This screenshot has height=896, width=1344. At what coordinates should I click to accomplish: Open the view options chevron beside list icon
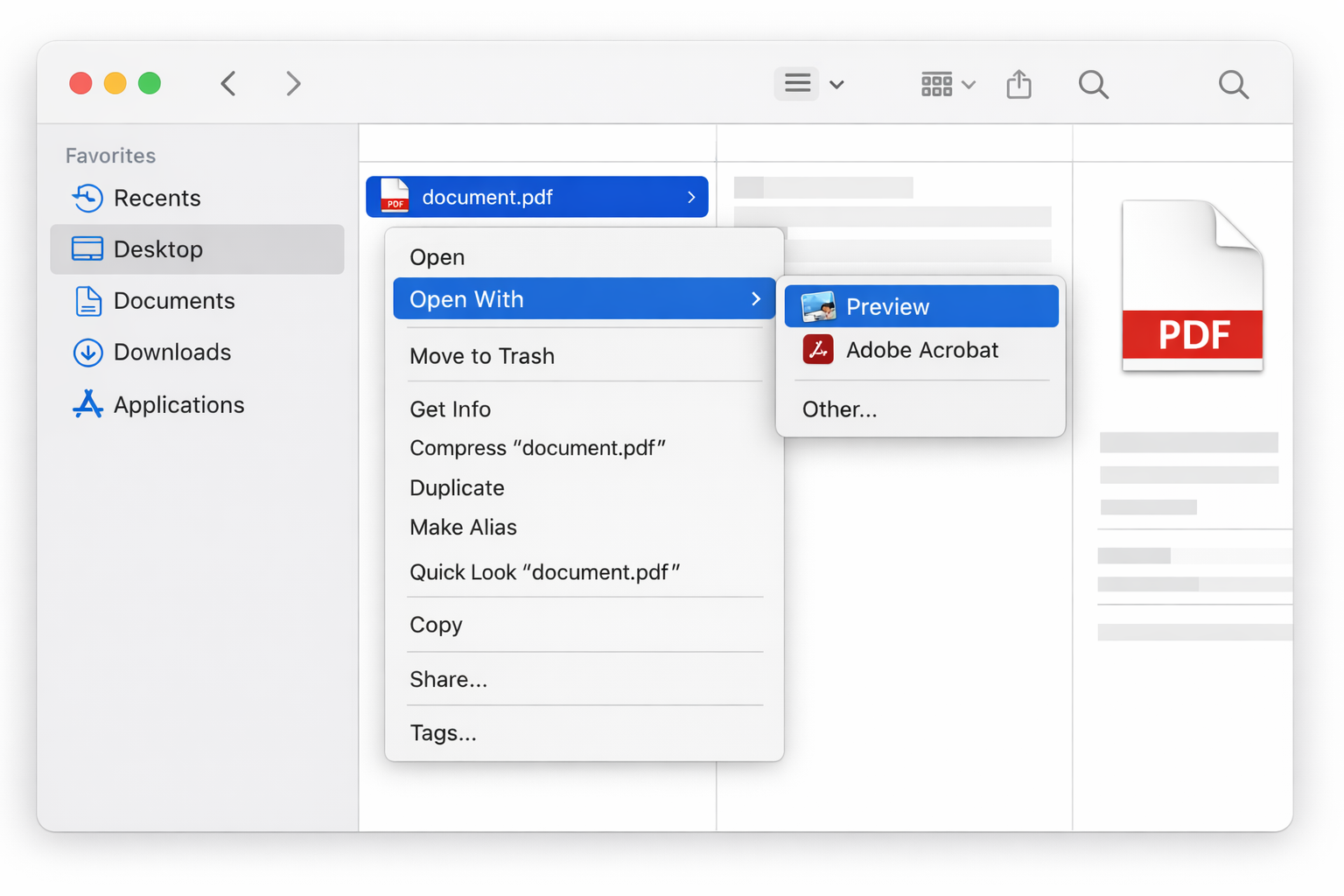pyautogui.click(x=837, y=85)
